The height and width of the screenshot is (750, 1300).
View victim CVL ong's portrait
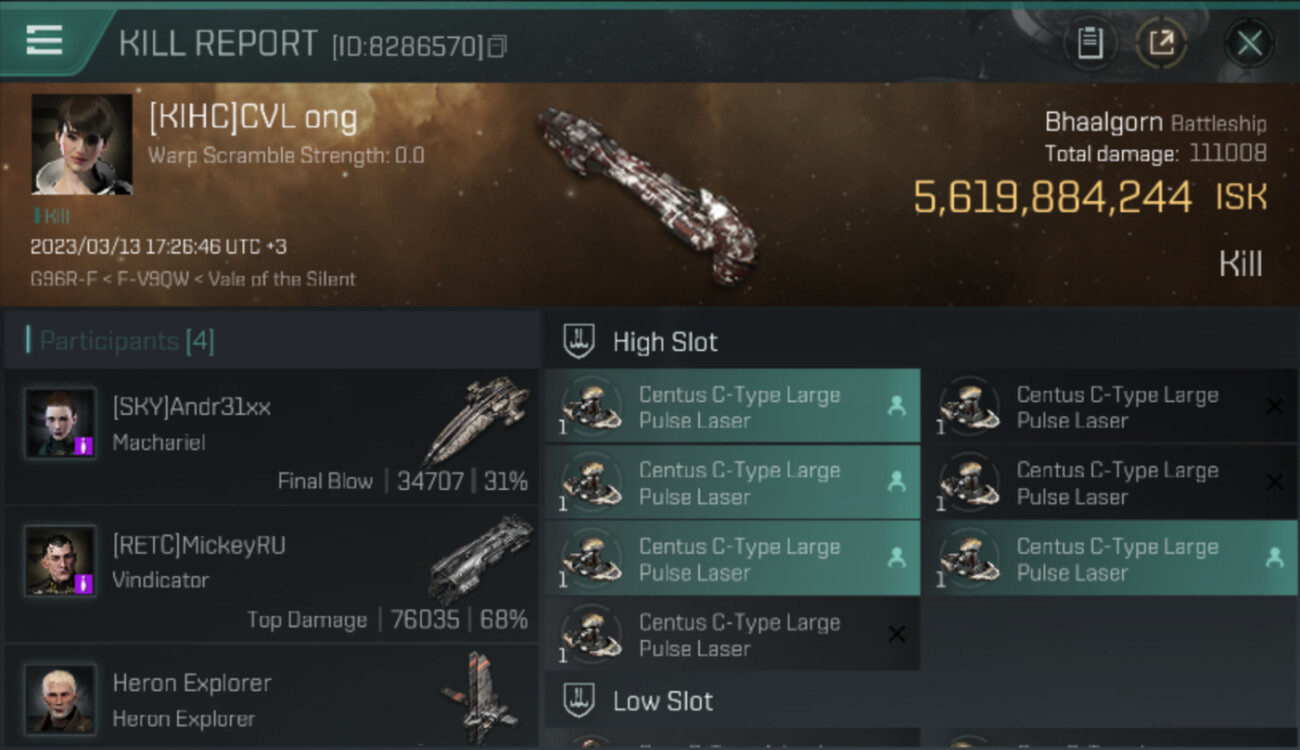coord(82,144)
